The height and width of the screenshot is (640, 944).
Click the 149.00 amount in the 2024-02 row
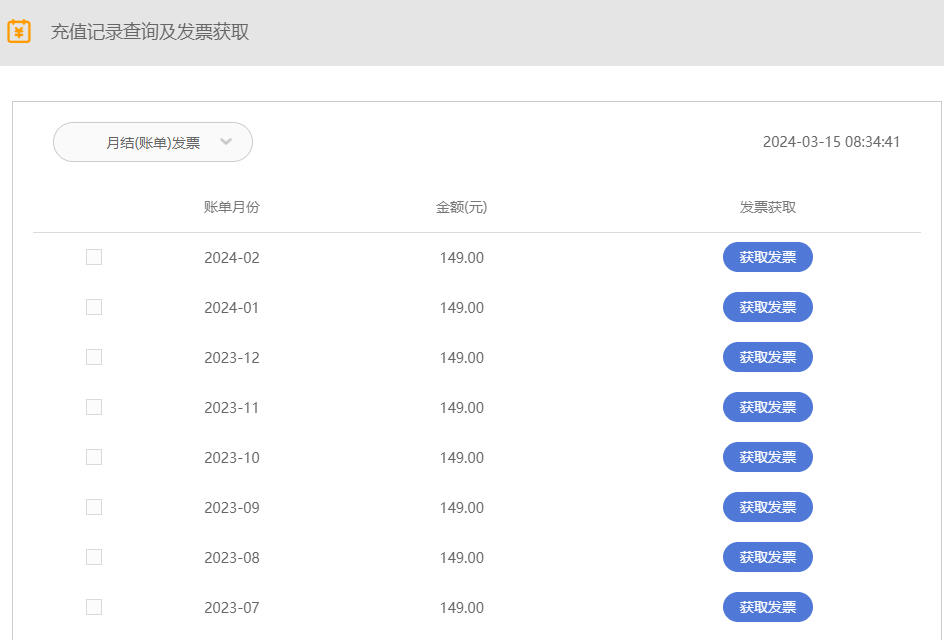tap(462, 258)
